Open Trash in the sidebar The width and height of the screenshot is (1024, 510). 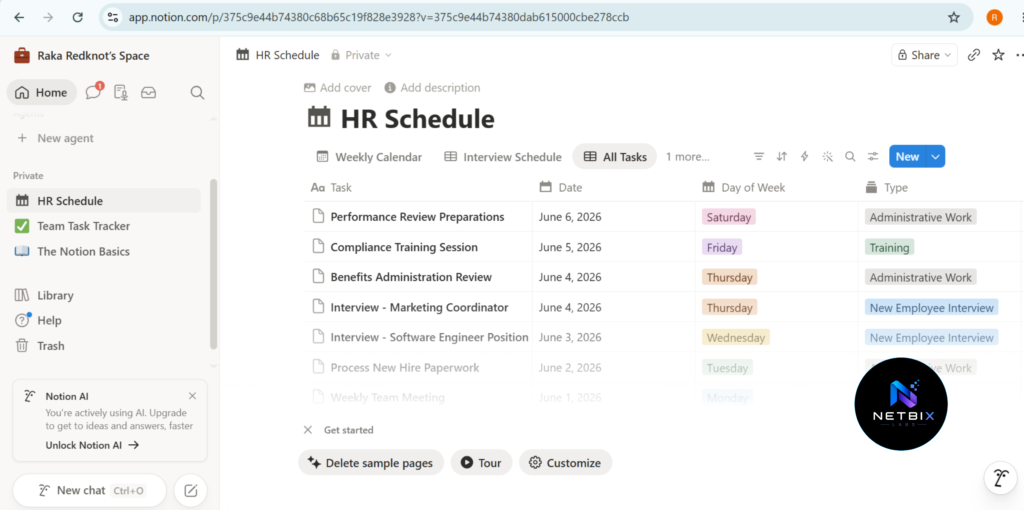tap(104, 345)
